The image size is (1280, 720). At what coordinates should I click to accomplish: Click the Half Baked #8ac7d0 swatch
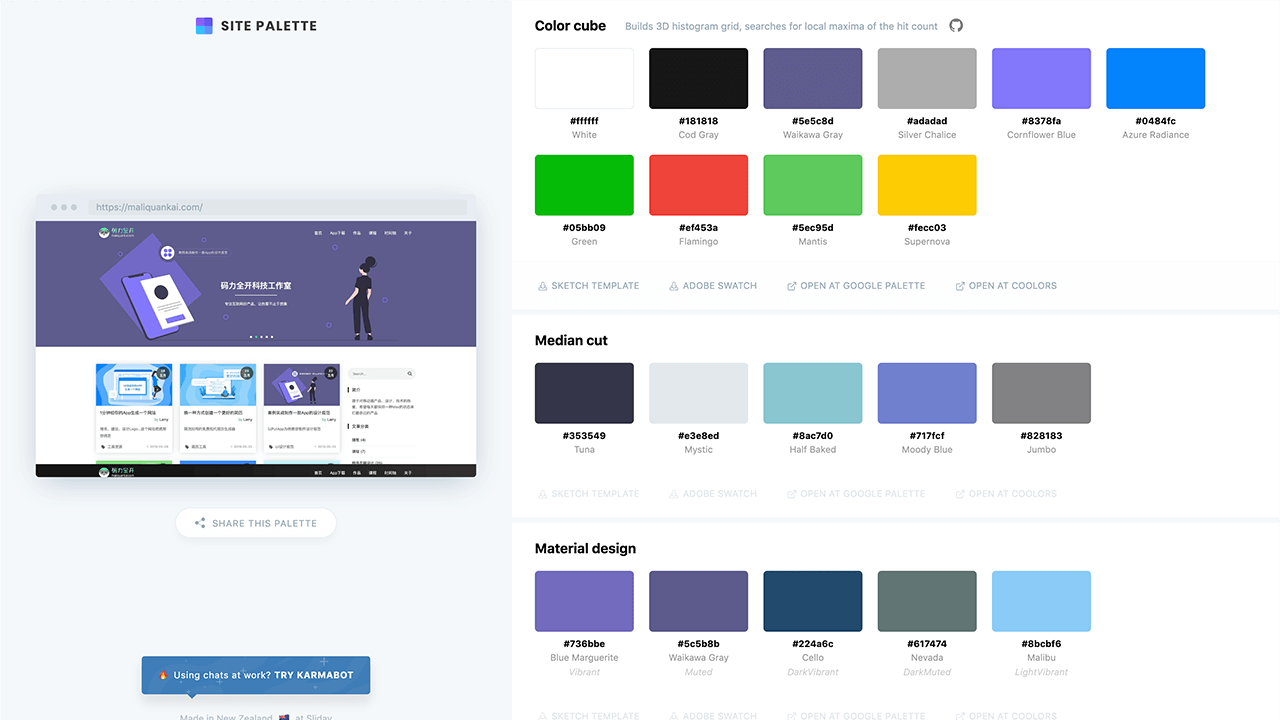(812, 393)
